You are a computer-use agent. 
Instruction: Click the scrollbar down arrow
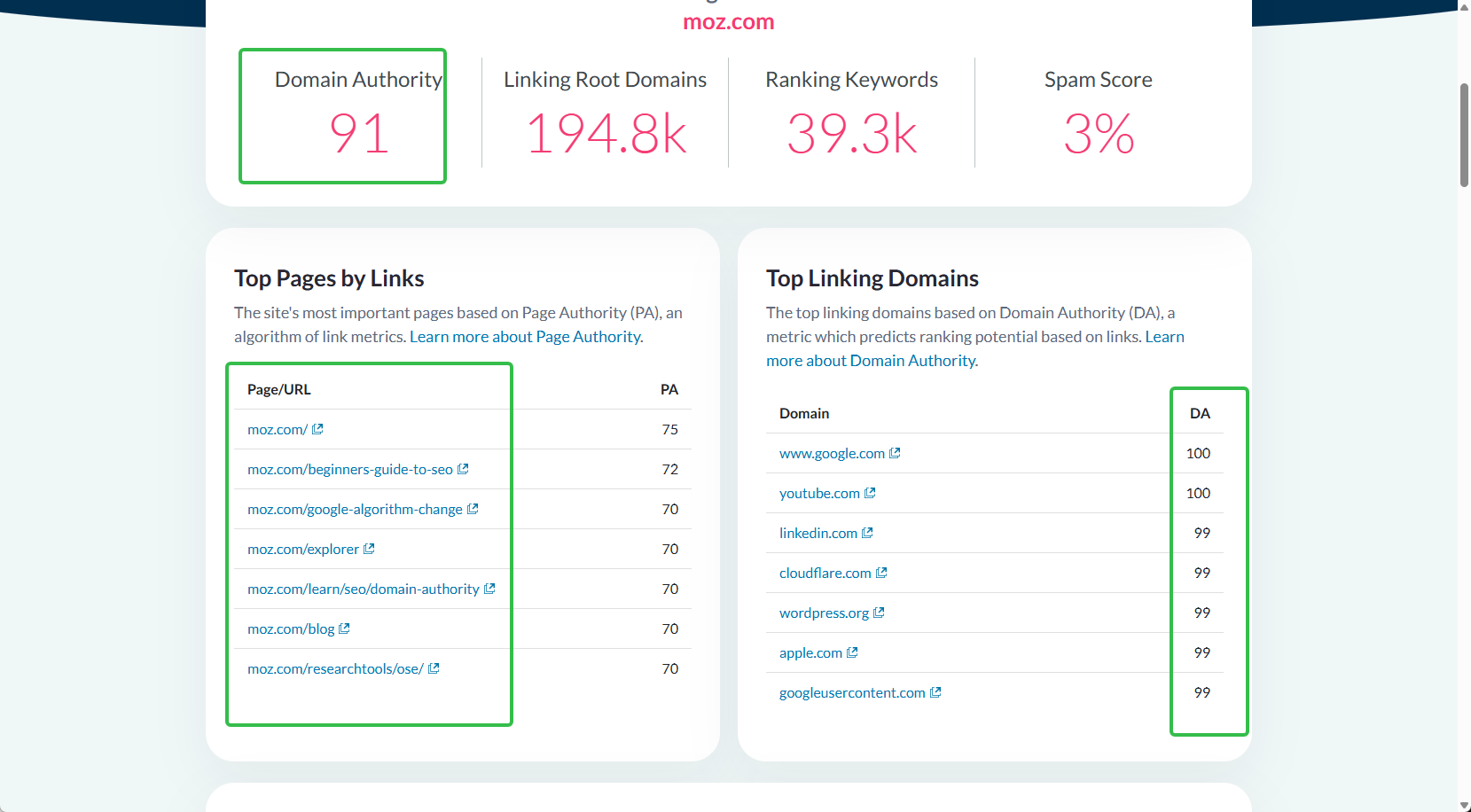(1464, 804)
